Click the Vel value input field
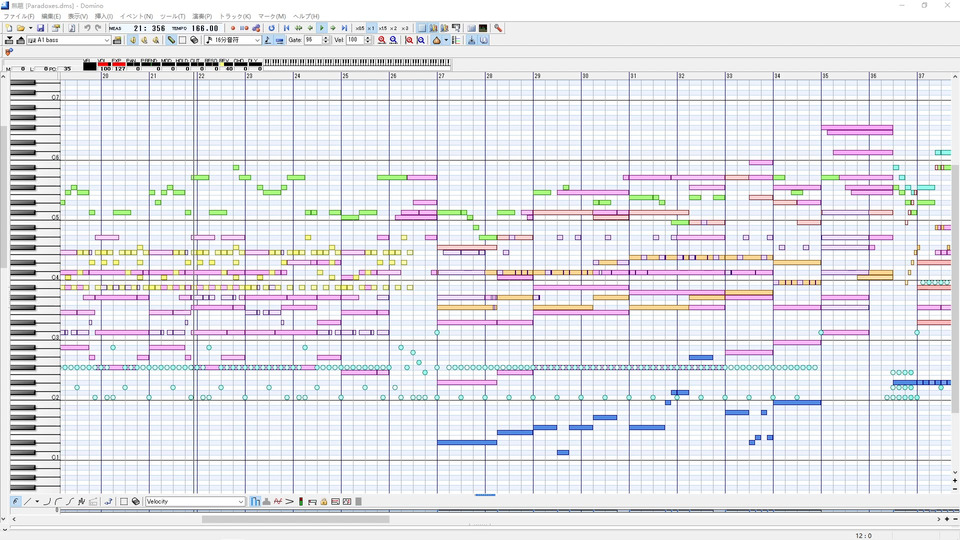 355,40
